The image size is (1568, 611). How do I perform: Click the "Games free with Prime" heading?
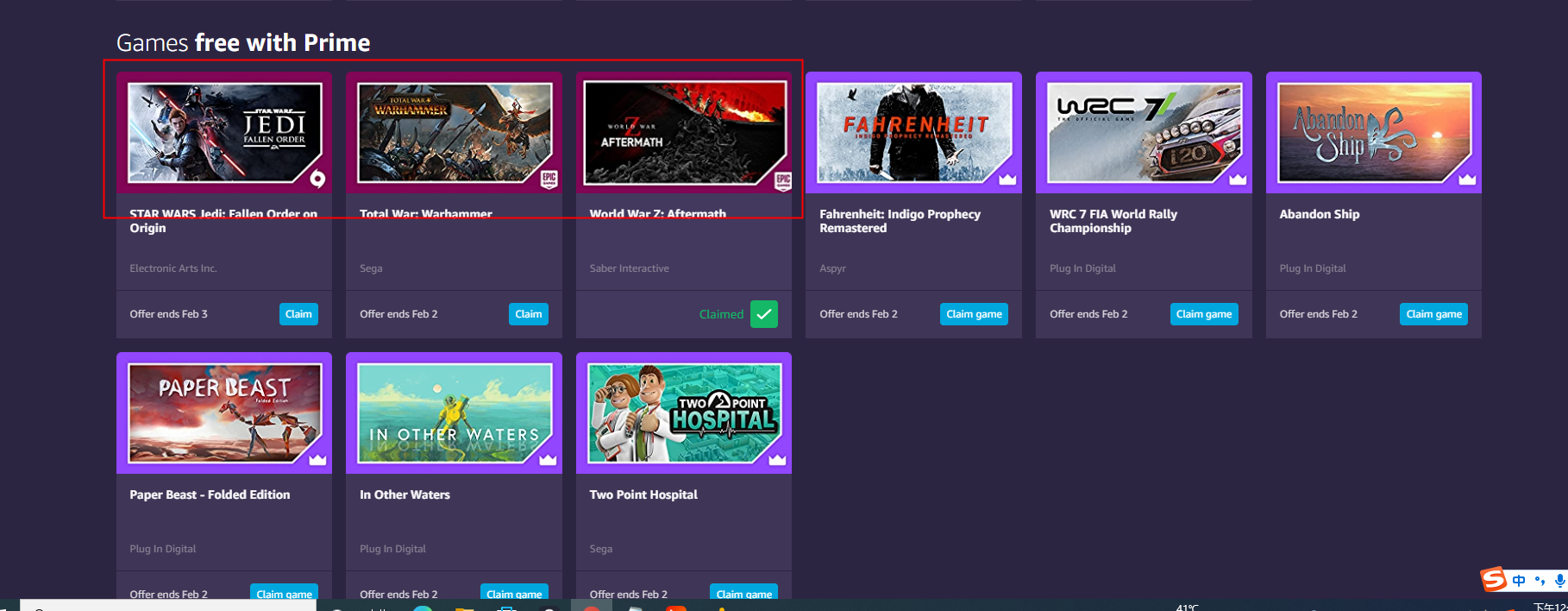click(x=243, y=42)
